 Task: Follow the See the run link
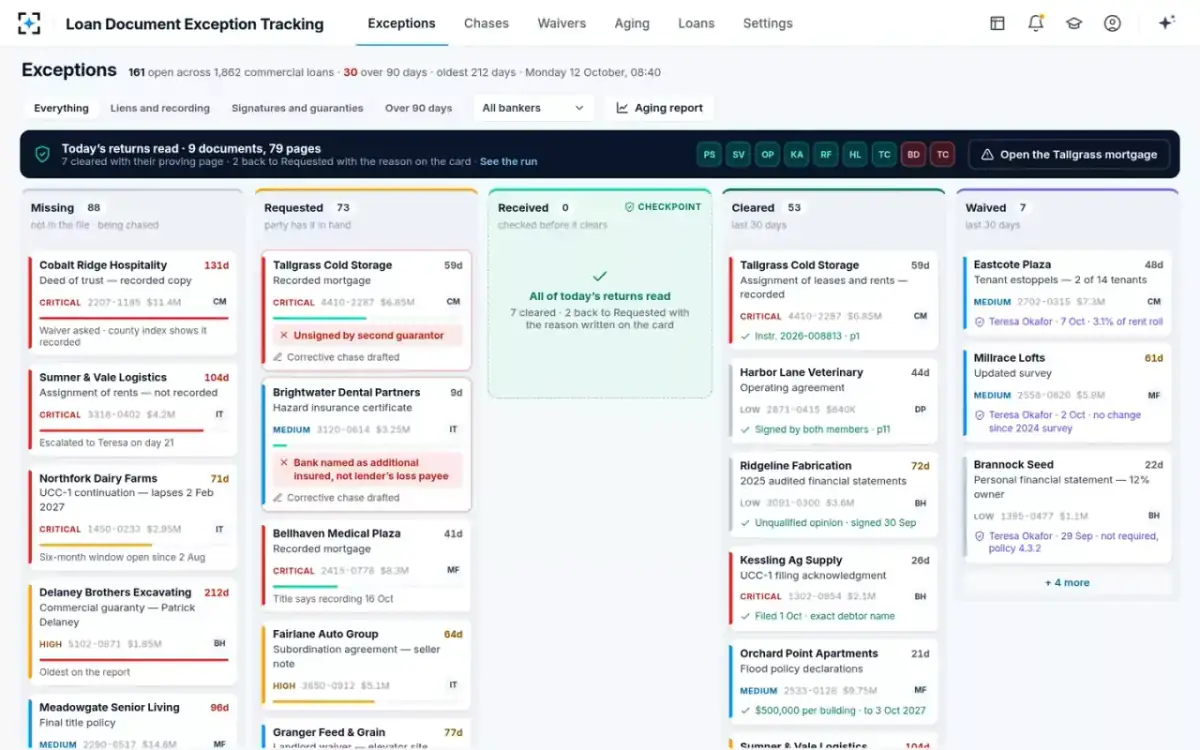[x=508, y=161]
